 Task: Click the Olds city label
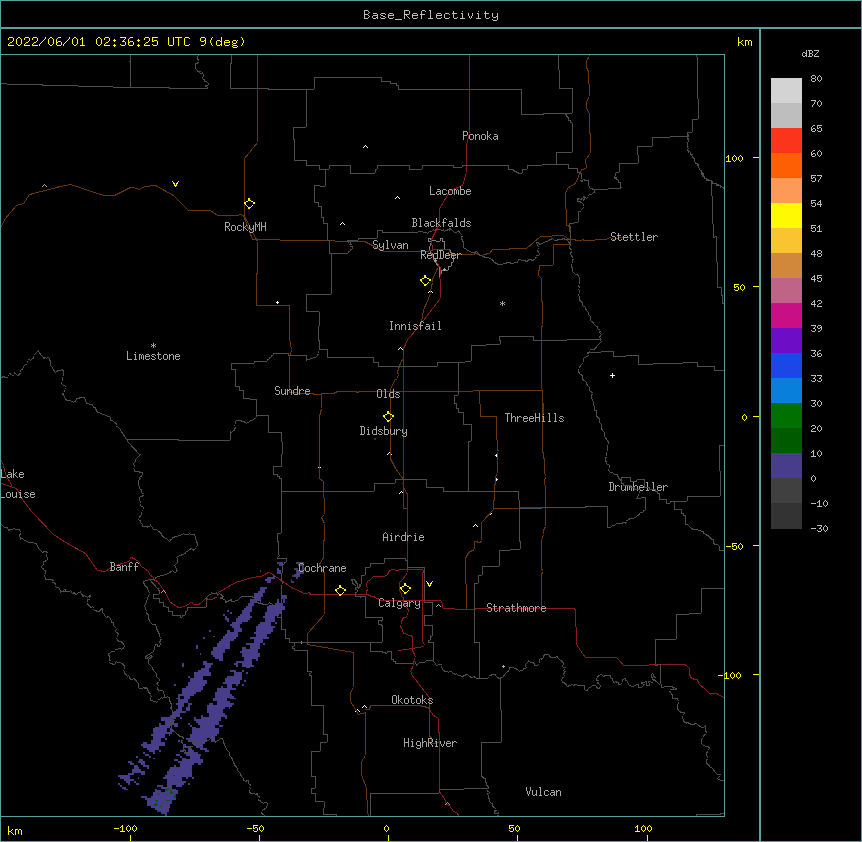[x=388, y=394]
